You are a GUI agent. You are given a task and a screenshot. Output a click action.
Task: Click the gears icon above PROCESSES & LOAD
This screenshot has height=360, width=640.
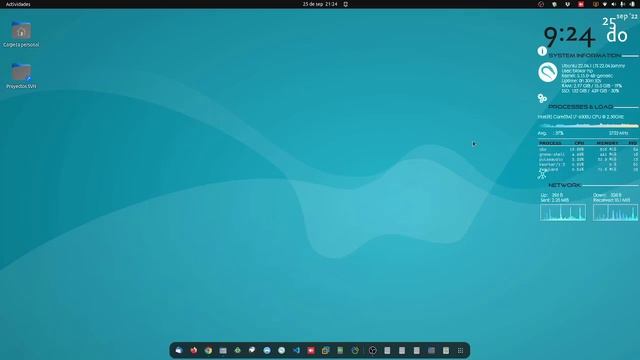coord(542,98)
